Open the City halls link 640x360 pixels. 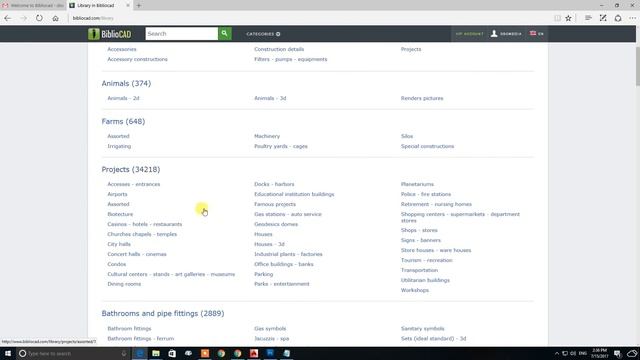(x=119, y=244)
